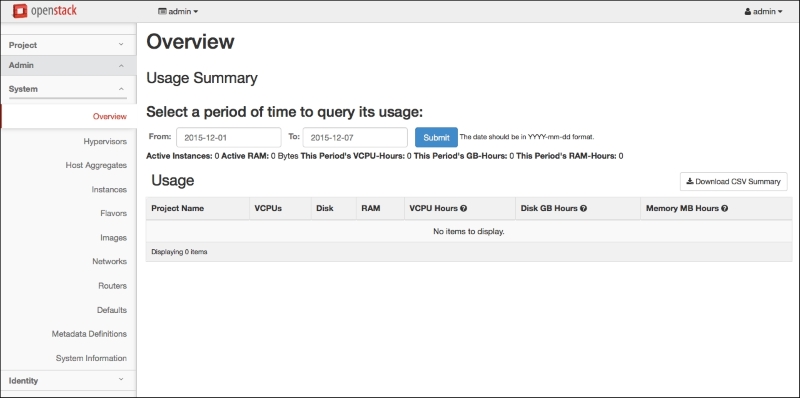Open the Hypervisors page
The height and width of the screenshot is (398, 800).
(x=105, y=141)
